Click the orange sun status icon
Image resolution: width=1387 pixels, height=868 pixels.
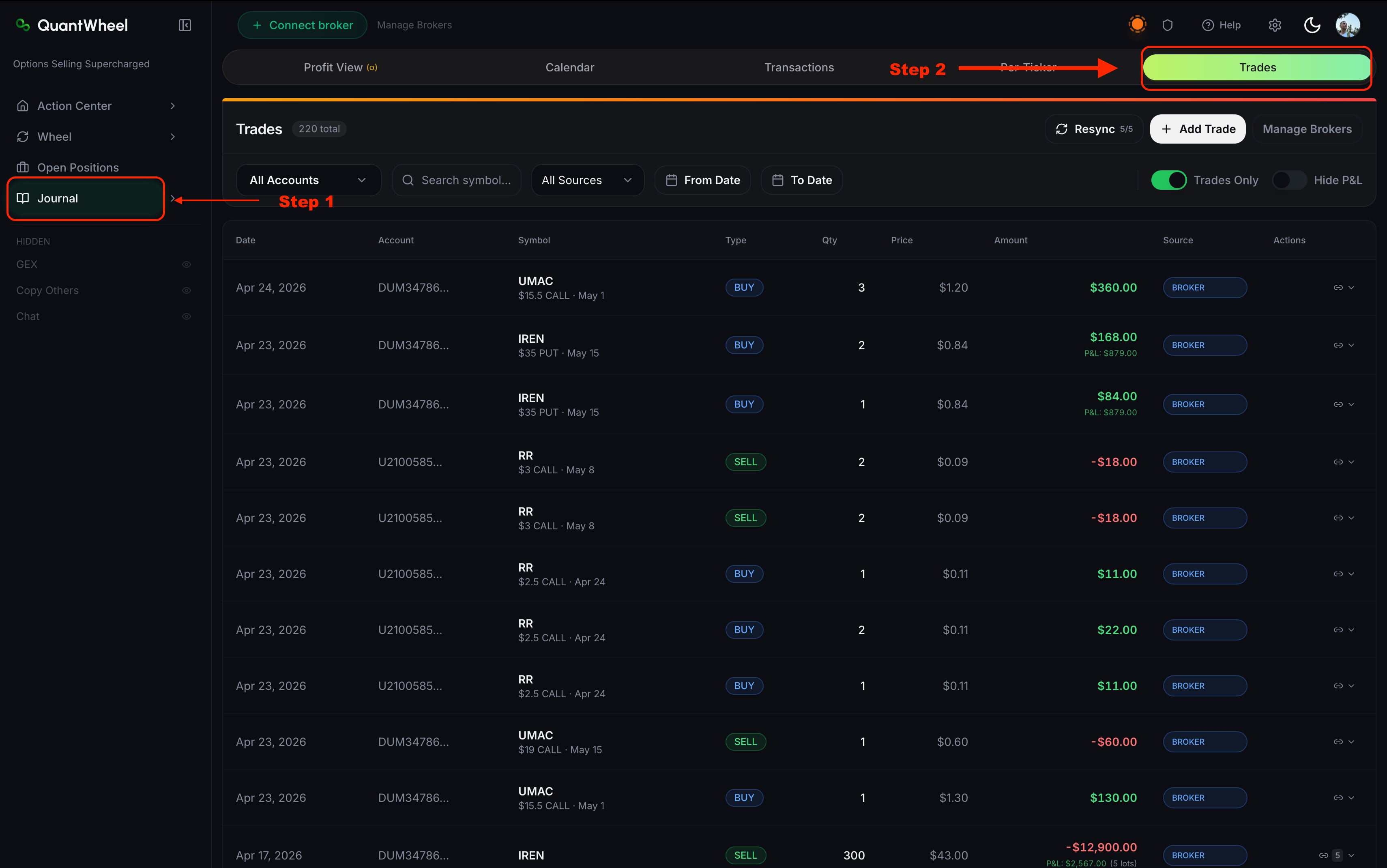coord(1137,24)
